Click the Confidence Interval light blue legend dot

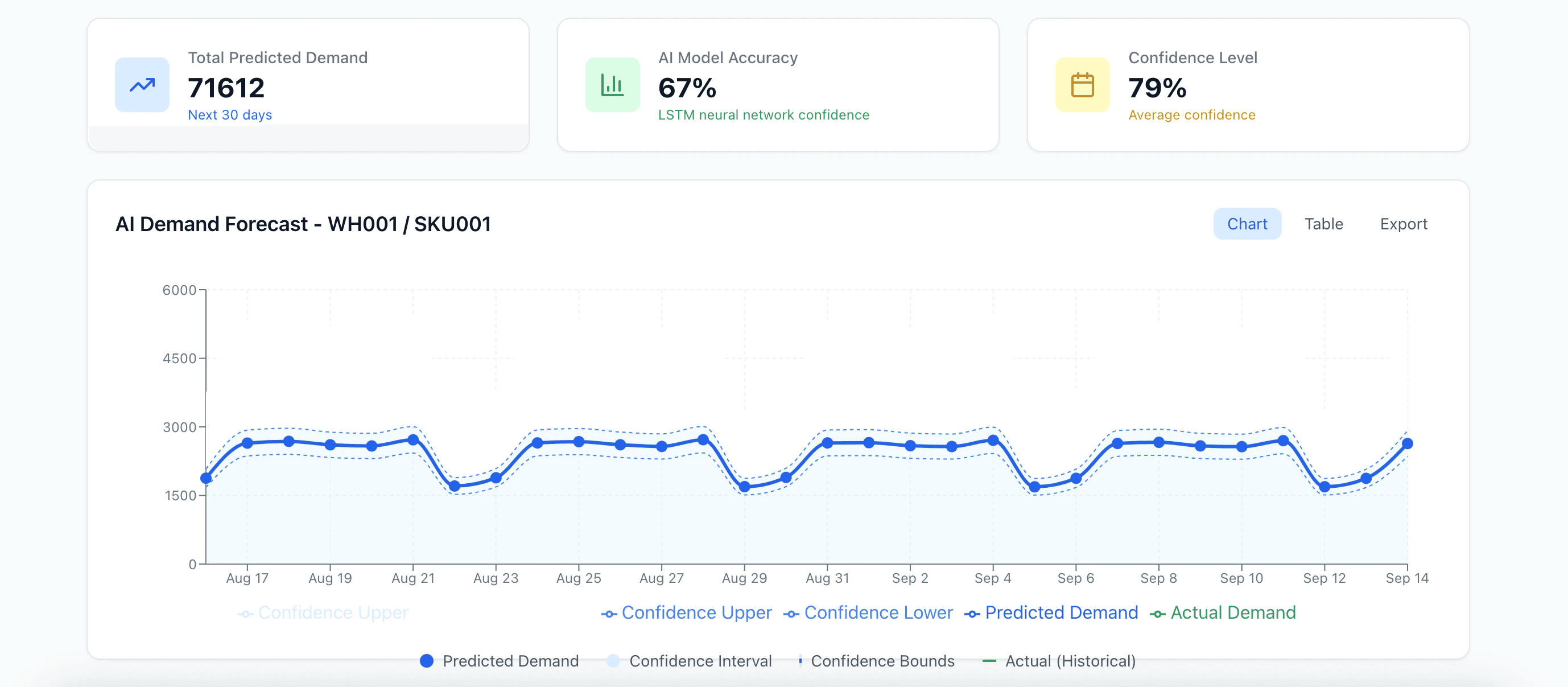pyautogui.click(x=613, y=661)
